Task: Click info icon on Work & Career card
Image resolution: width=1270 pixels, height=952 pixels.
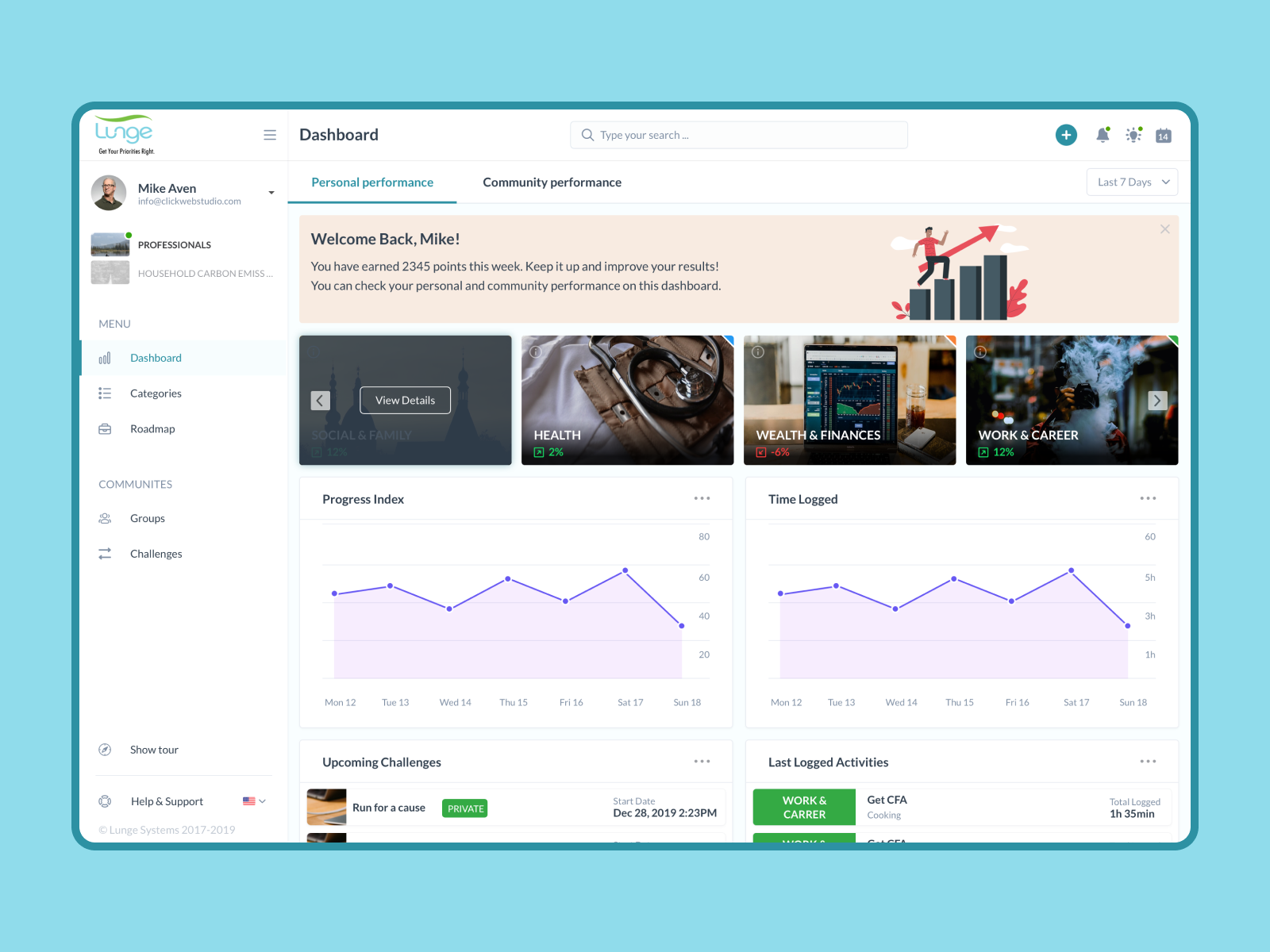Action: click(x=980, y=352)
